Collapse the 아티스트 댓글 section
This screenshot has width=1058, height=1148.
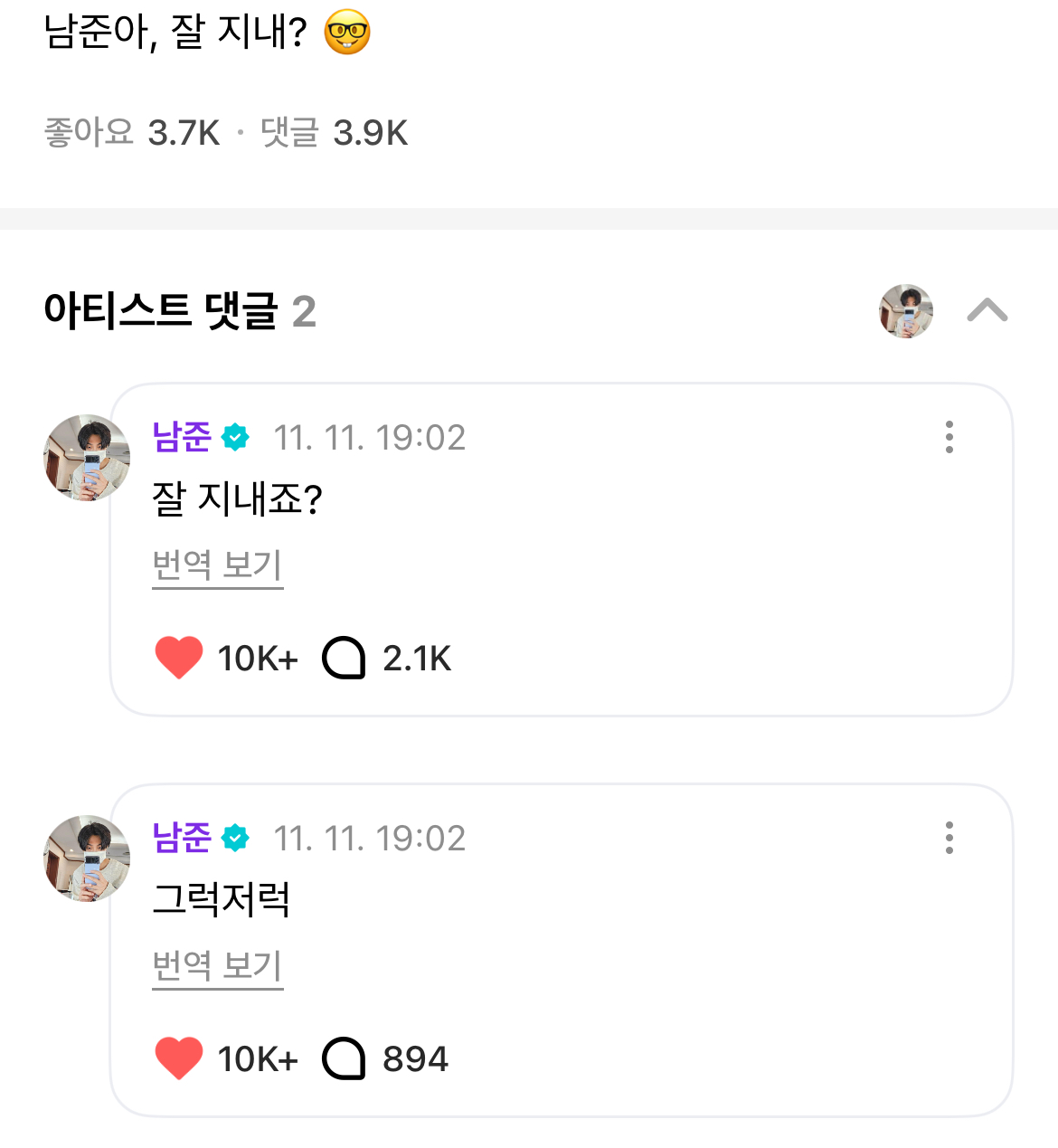pos(987,310)
